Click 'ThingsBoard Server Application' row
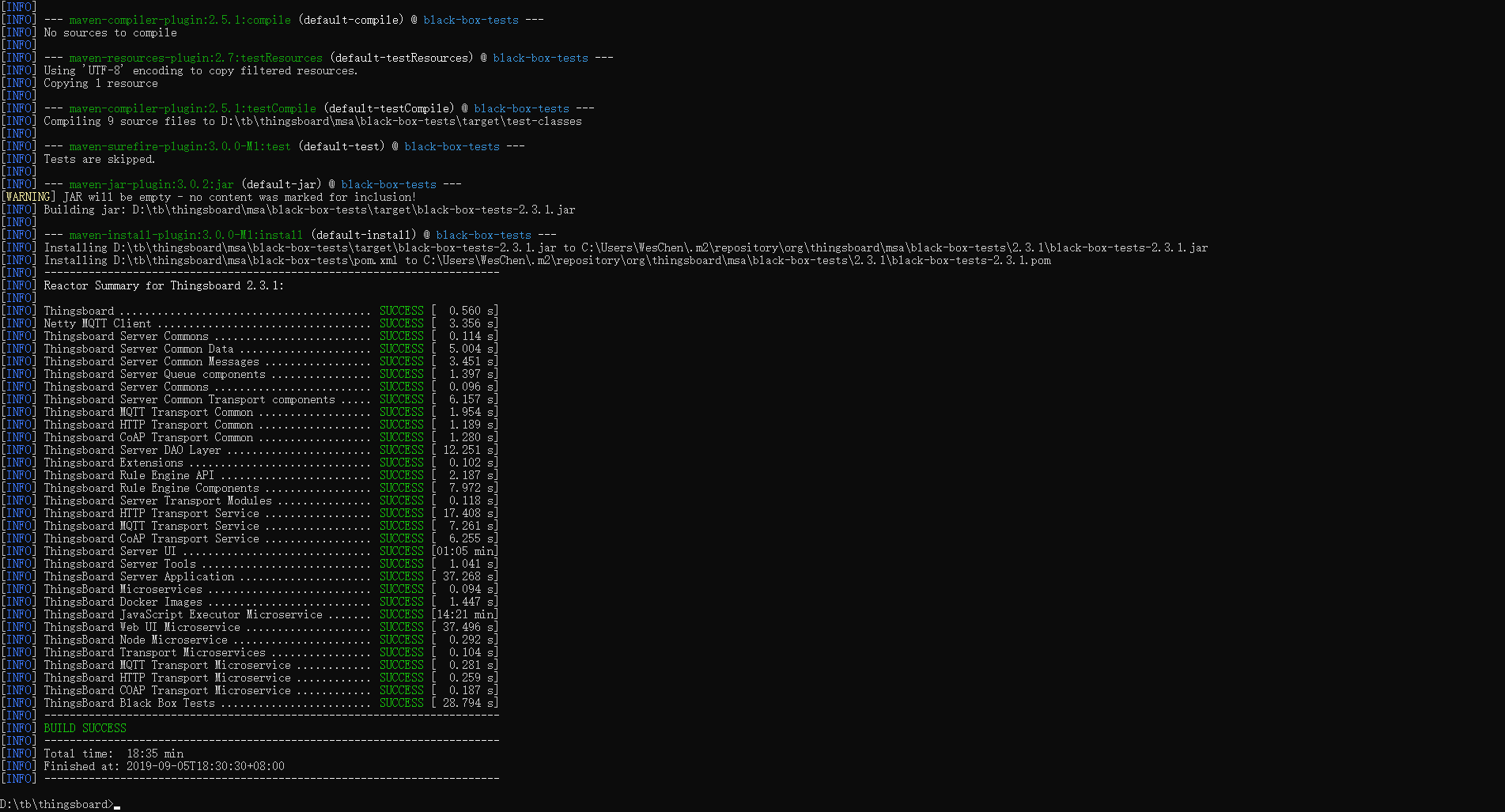Image resolution: width=1505 pixels, height=812 pixels. pos(250,576)
